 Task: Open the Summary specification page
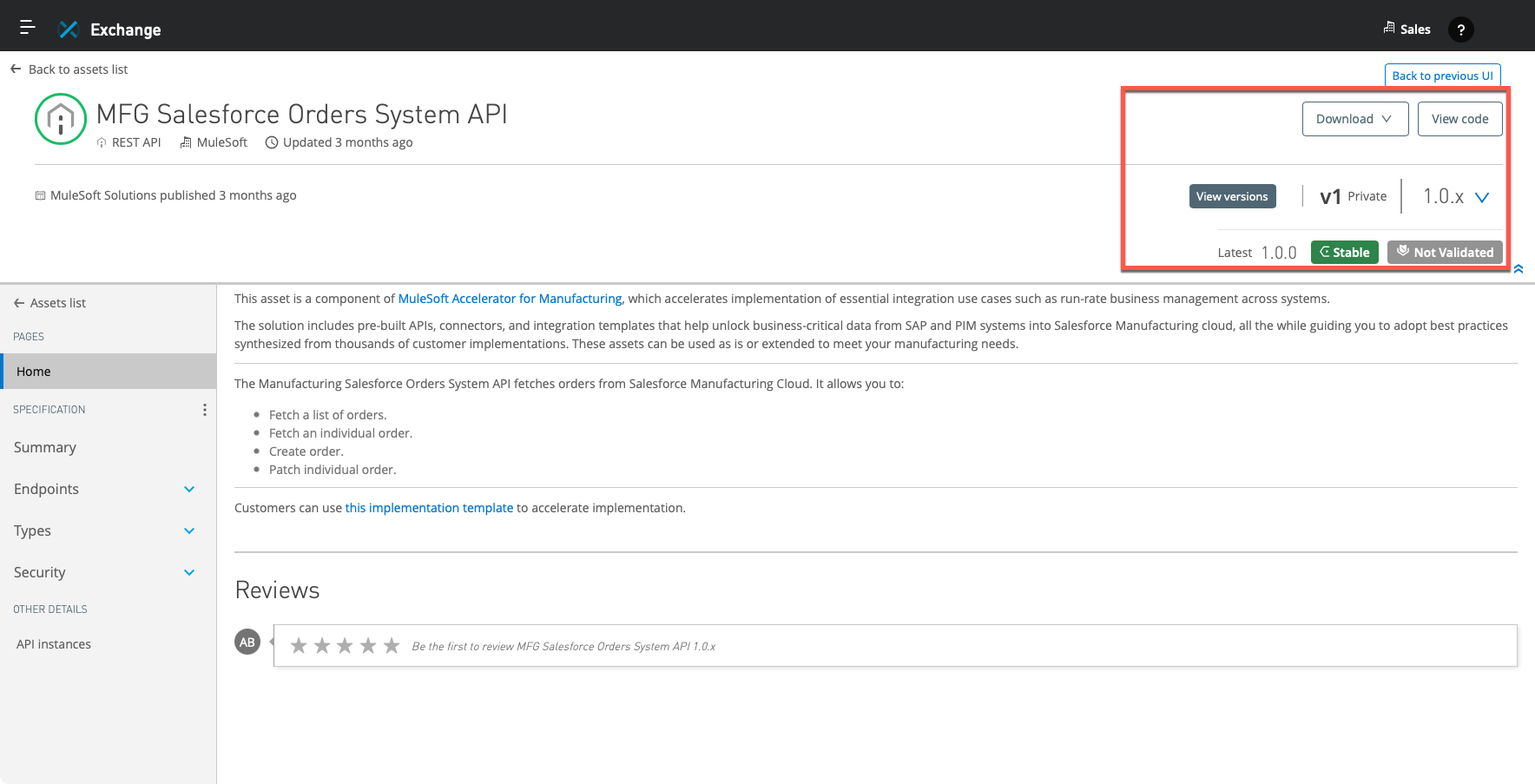[45, 447]
